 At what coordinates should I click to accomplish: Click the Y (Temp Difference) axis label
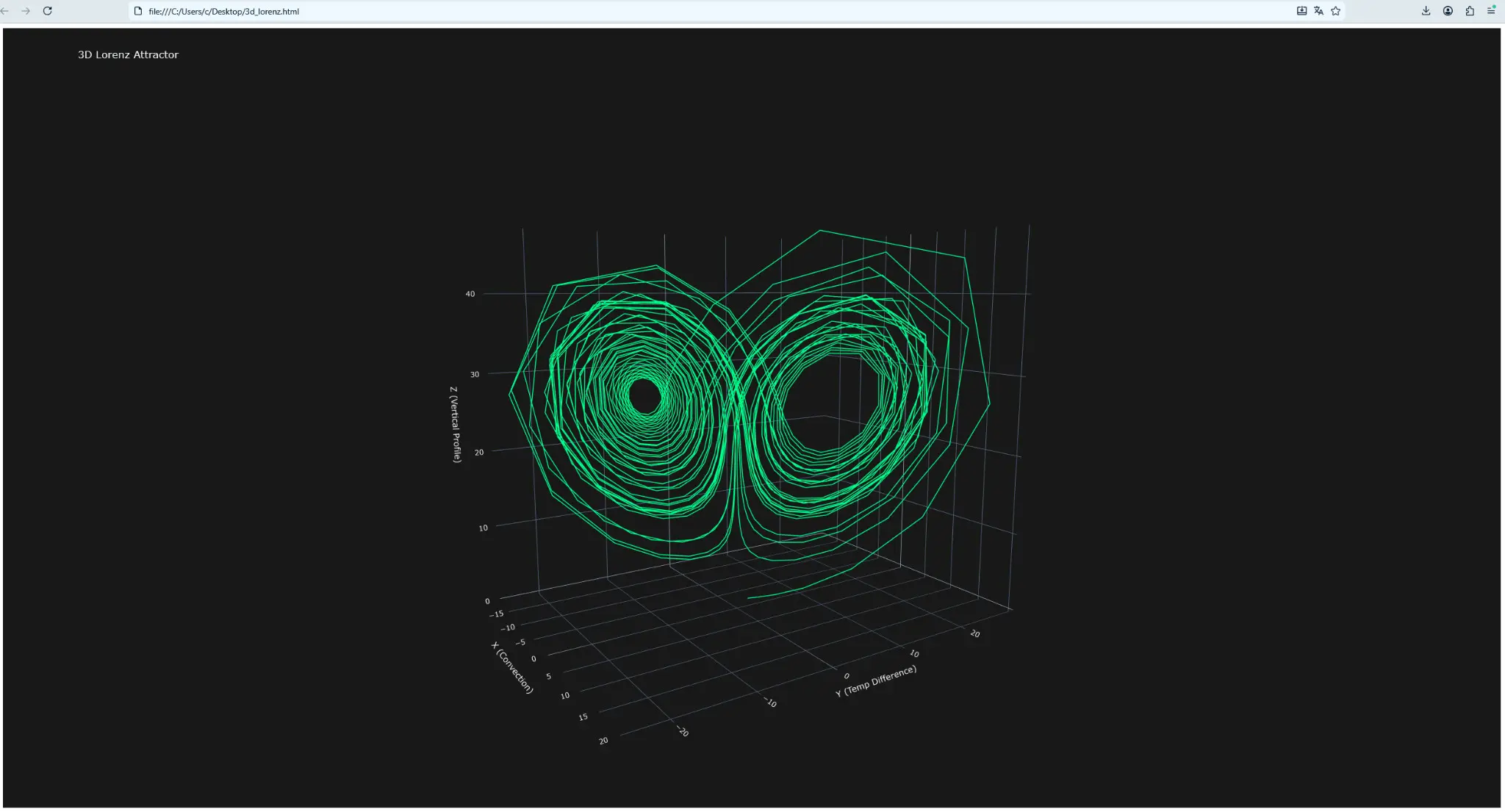coord(876,681)
